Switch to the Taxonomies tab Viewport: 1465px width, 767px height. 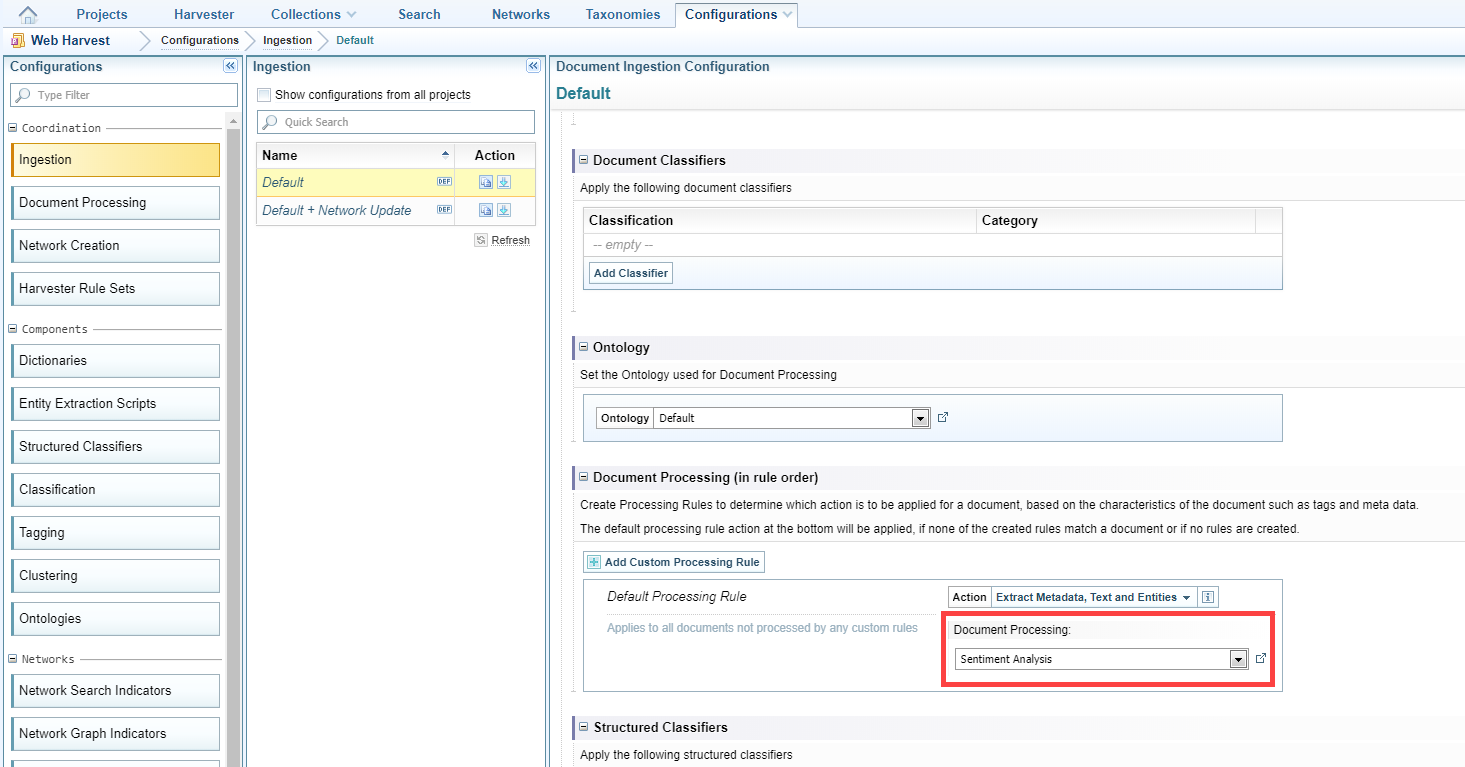(623, 14)
